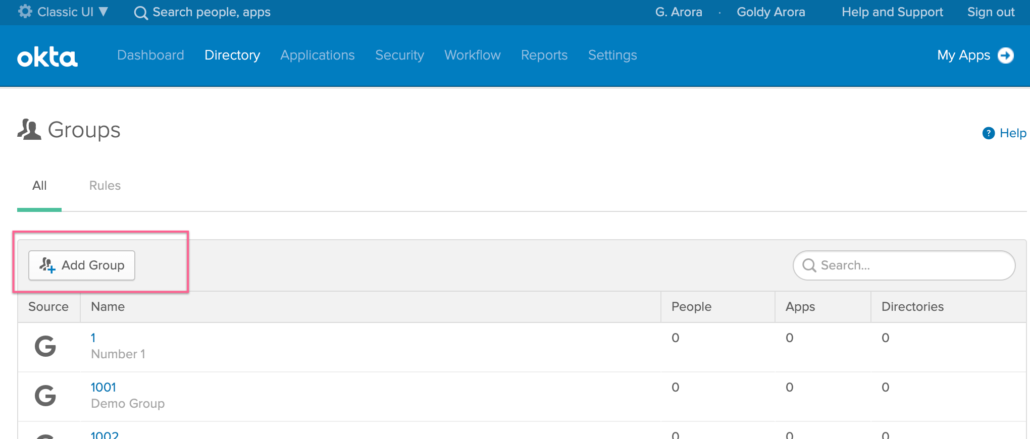Click the Classic UI gear icon
1030x439 pixels.
pyautogui.click(x=25, y=12)
